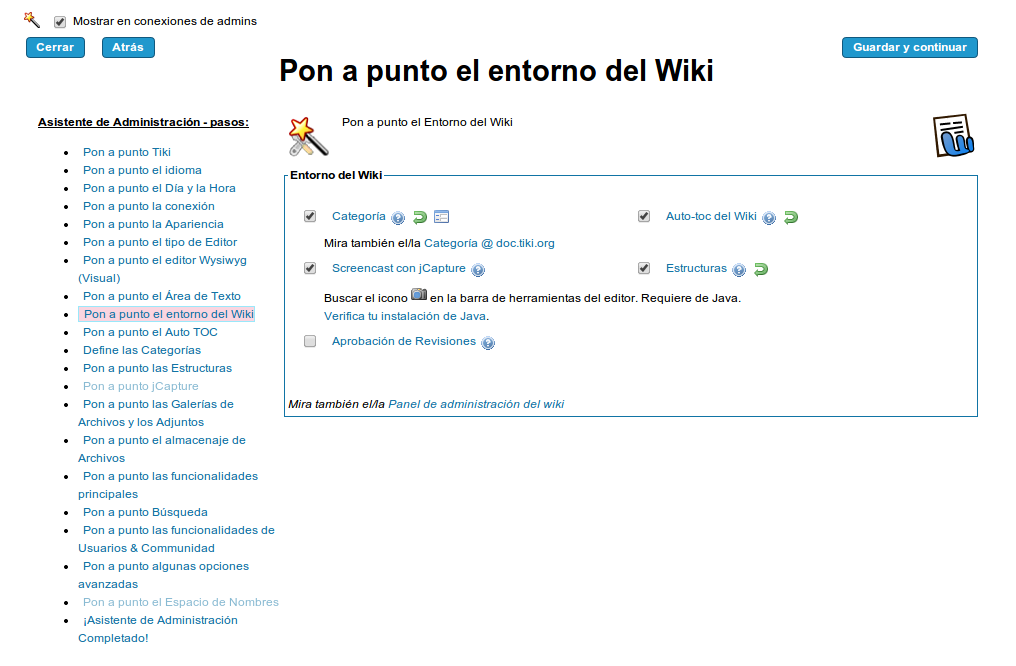Open the settings panel icon next to Categoría
The width and height of the screenshot is (1016, 666).
click(x=442, y=217)
